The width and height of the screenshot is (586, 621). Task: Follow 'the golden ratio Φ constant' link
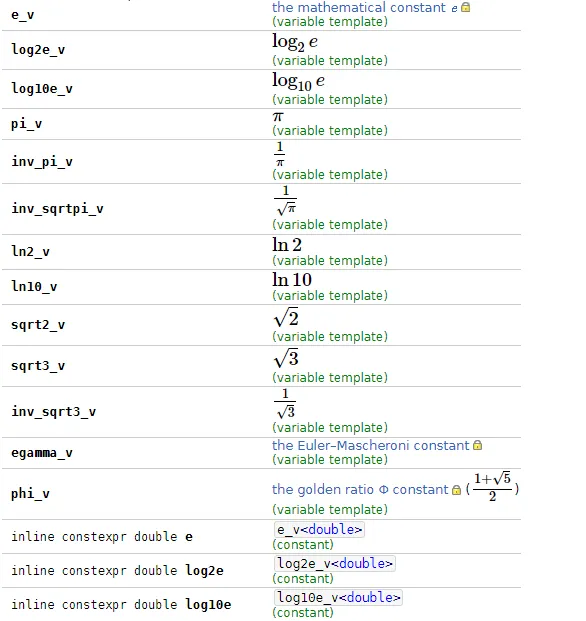click(360, 490)
